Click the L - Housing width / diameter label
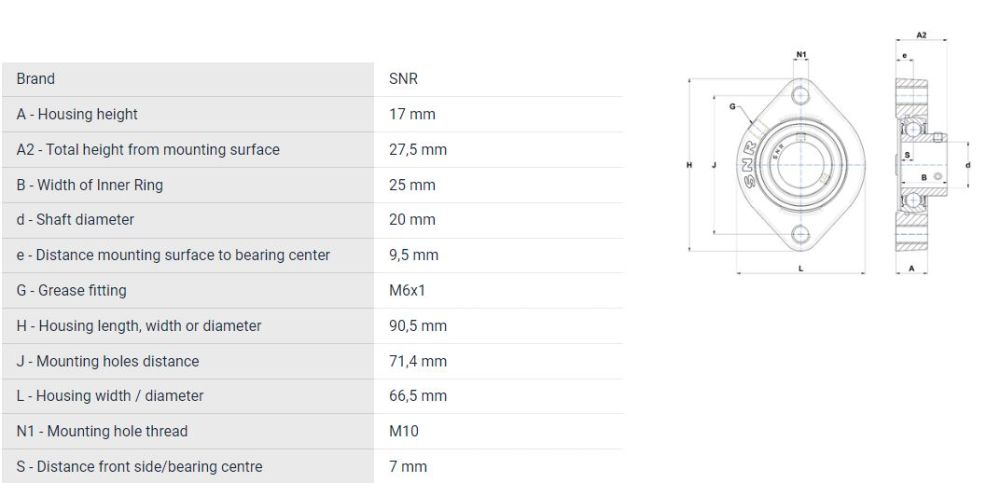This screenshot has height=483, width=1000. coord(110,396)
